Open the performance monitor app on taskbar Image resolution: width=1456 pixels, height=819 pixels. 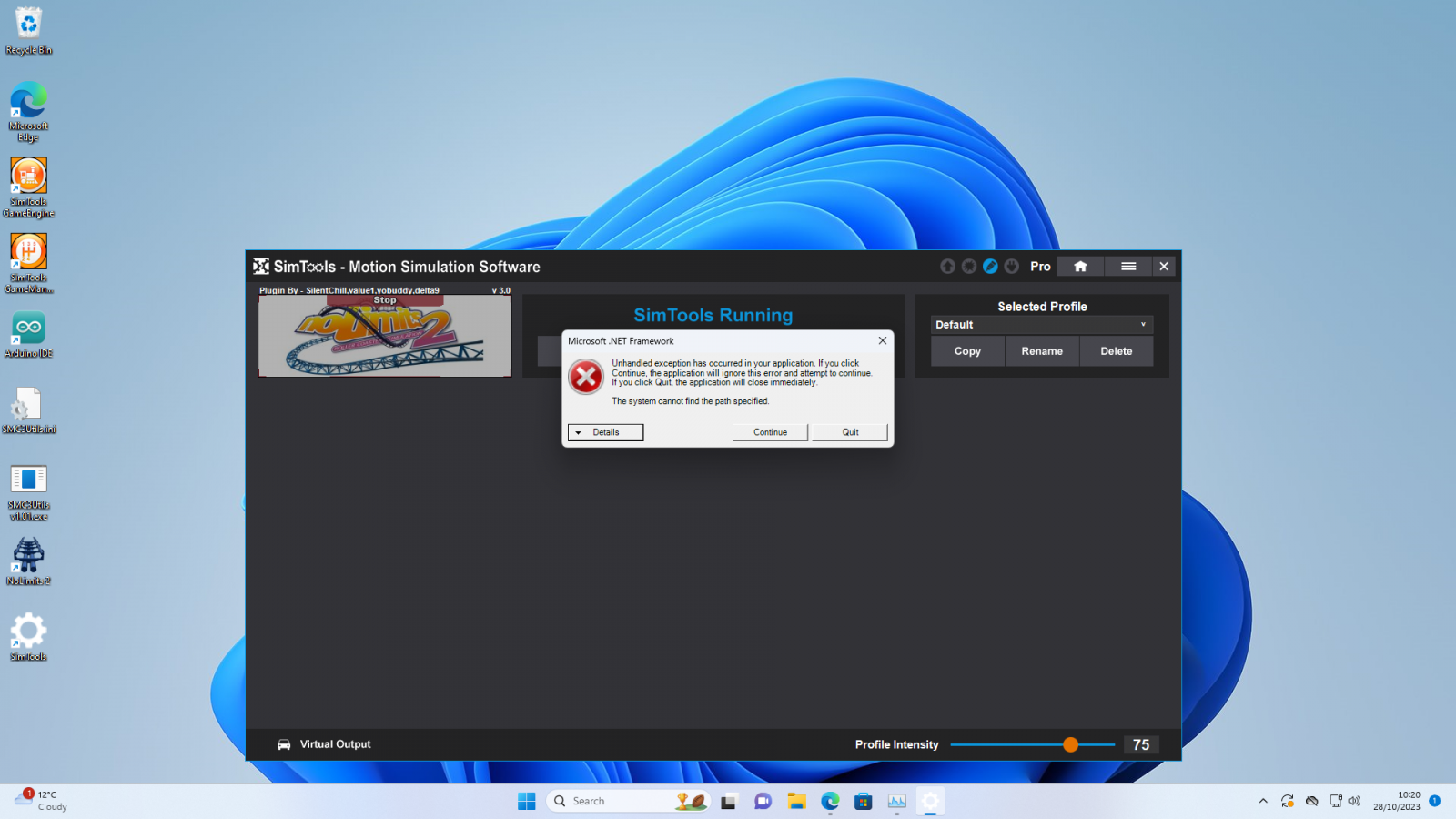(897, 801)
